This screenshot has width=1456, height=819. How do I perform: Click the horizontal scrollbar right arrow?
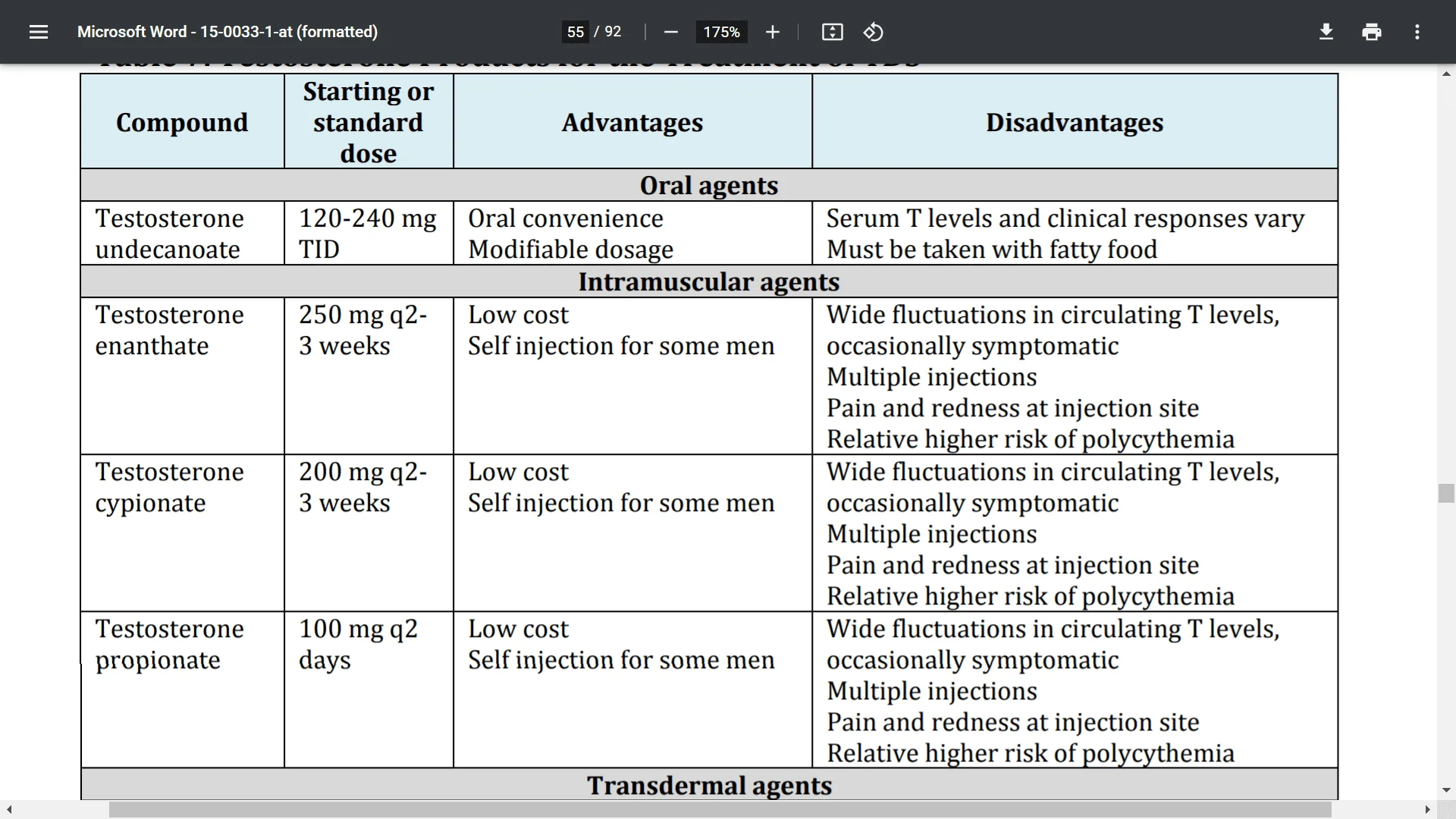[x=1427, y=810]
